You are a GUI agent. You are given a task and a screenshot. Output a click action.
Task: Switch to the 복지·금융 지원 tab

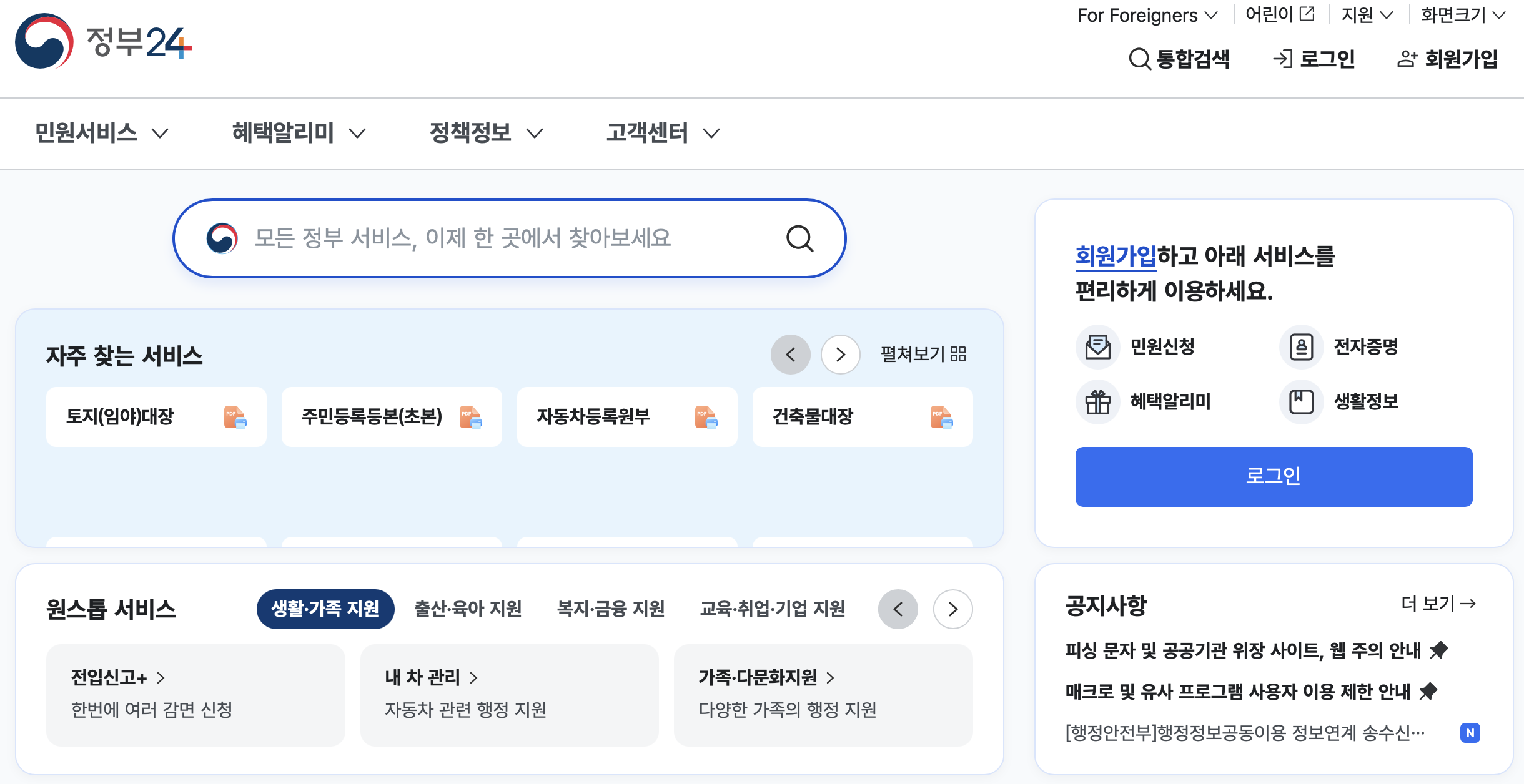click(611, 609)
